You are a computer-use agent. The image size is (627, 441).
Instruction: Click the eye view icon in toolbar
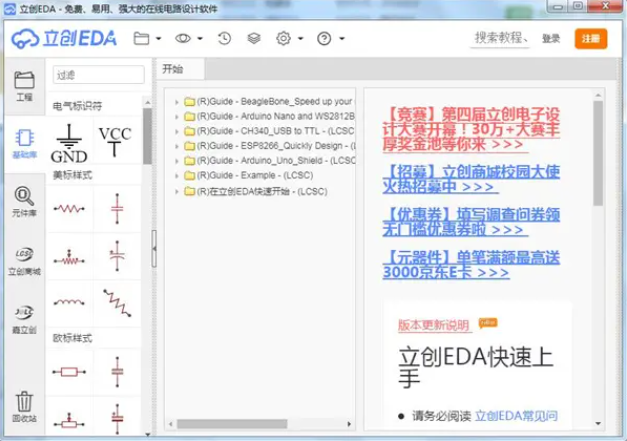pos(183,38)
